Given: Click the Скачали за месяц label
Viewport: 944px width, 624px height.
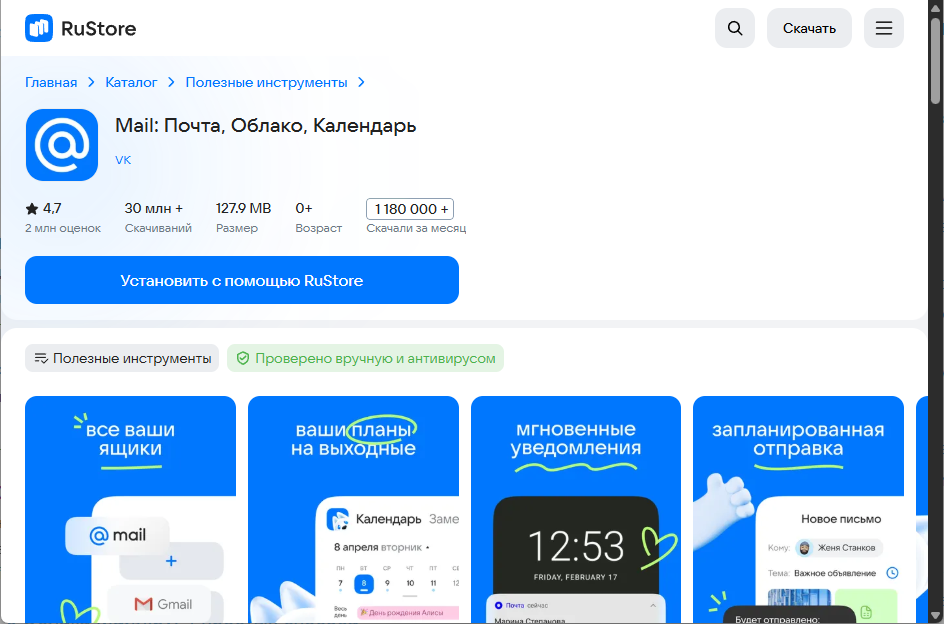Looking at the screenshot, I should [x=416, y=228].
